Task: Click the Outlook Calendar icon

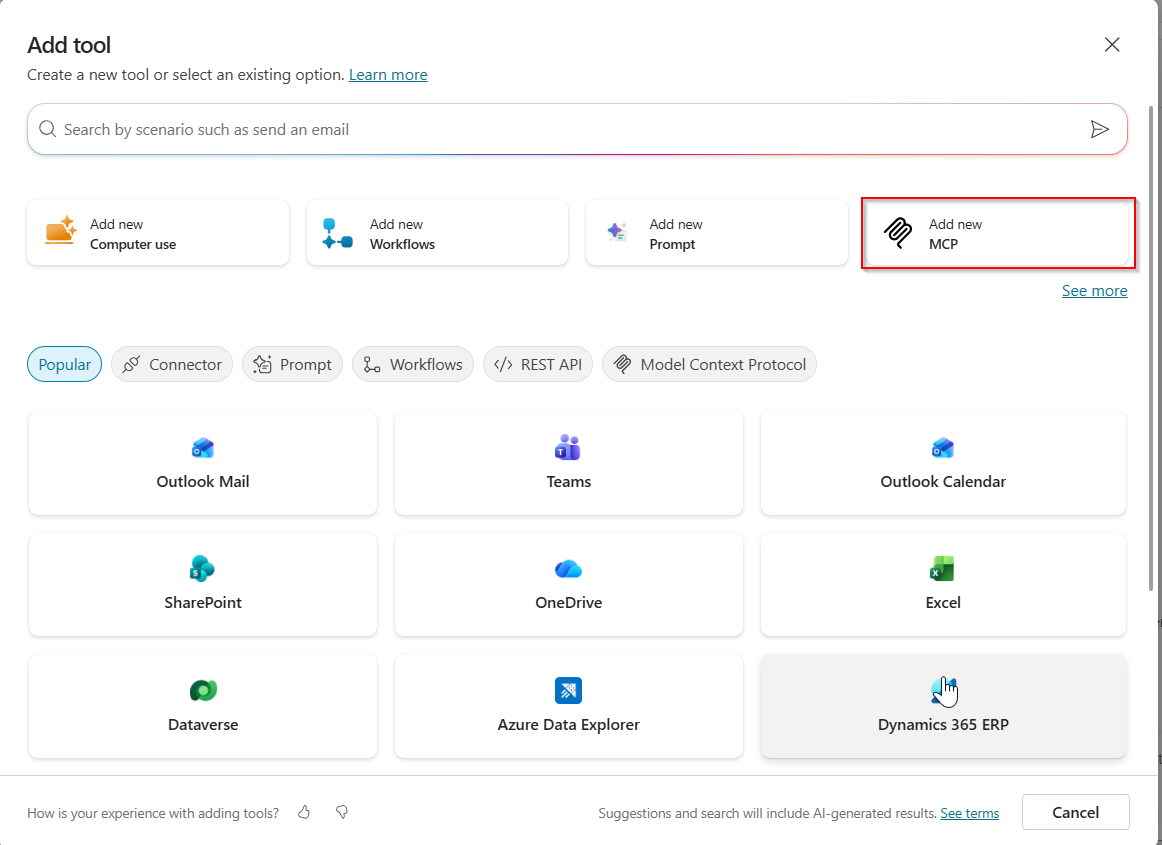Action: tap(943, 448)
